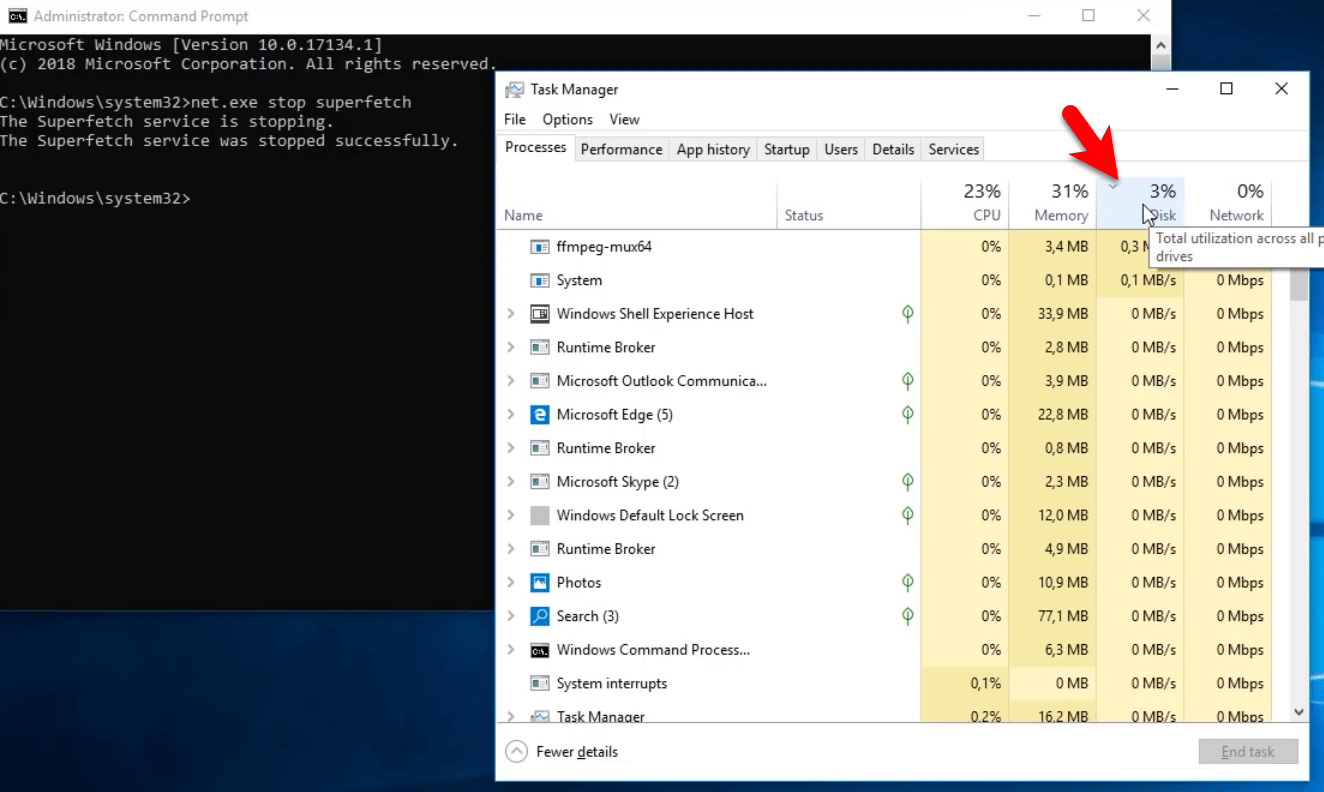Expand the Microsoft Outlook Communica... group
The width and height of the screenshot is (1324, 792).
(511, 381)
